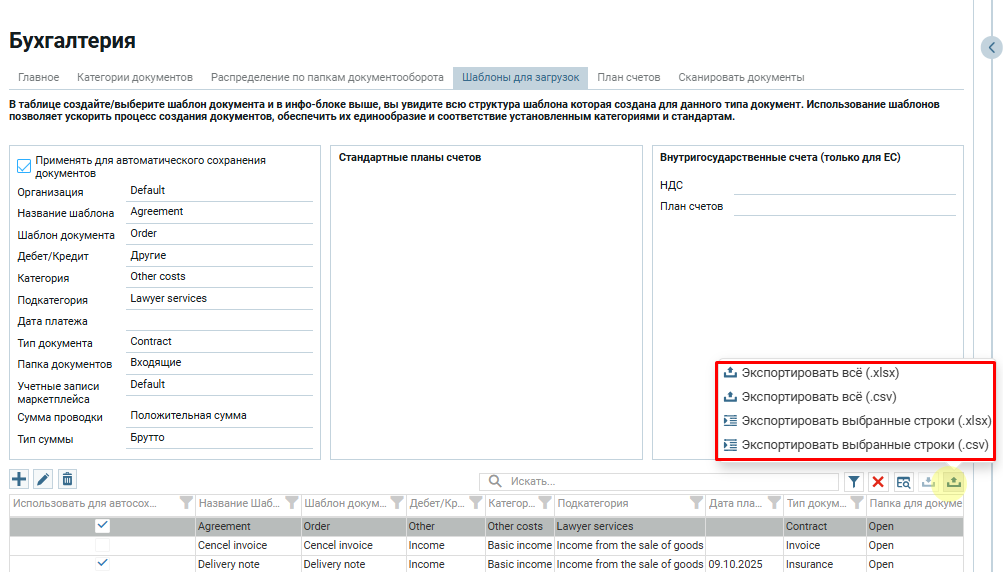Open the Категории документов tab

pyautogui.click(x=134, y=77)
